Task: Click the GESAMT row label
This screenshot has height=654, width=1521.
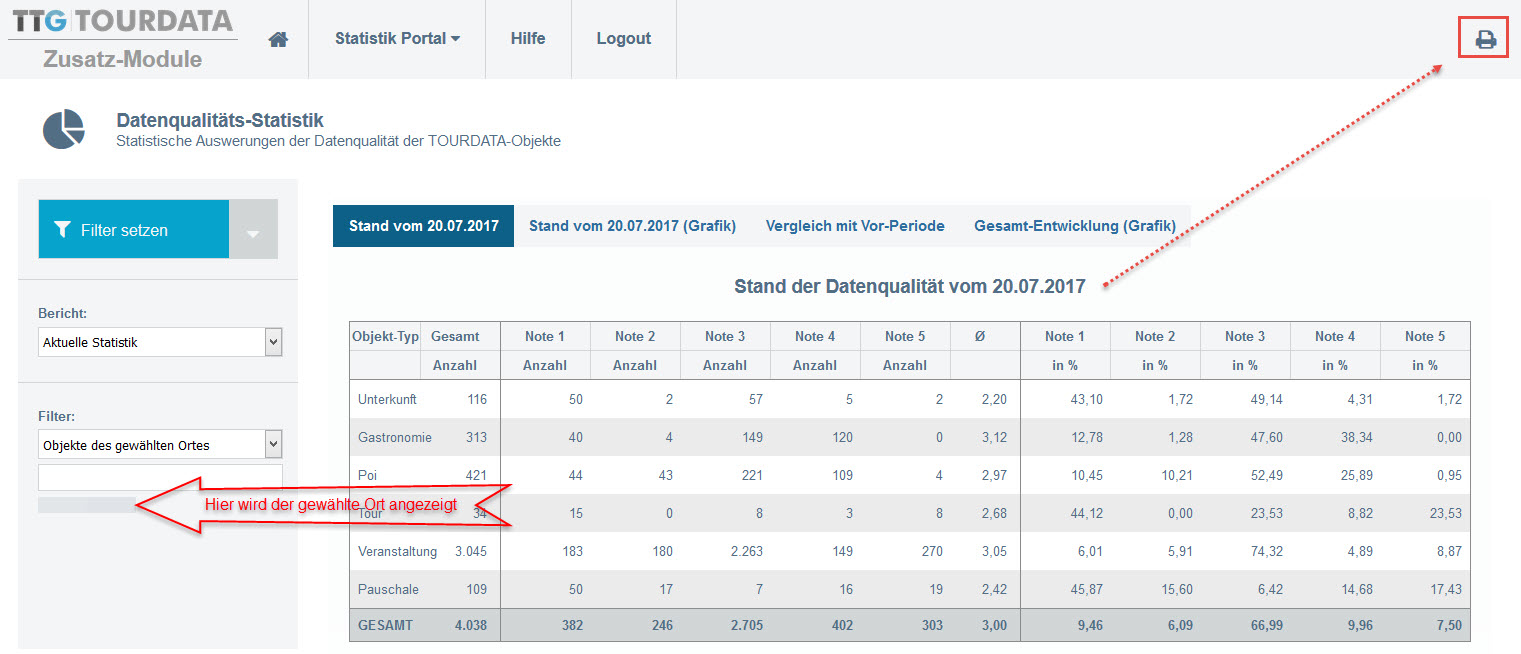Action: coord(385,626)
